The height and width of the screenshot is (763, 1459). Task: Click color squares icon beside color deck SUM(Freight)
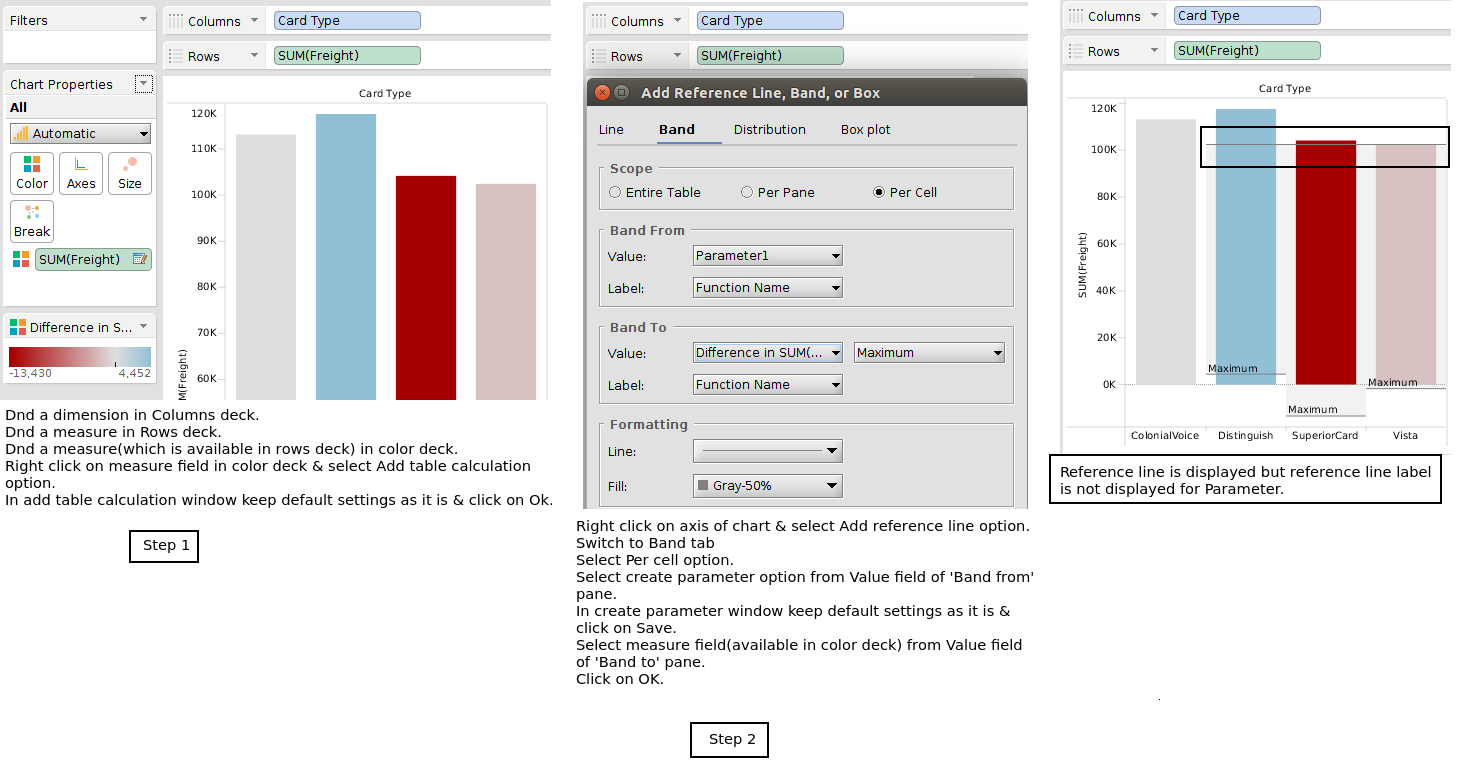pyautogui.click(x=21, y=259)
